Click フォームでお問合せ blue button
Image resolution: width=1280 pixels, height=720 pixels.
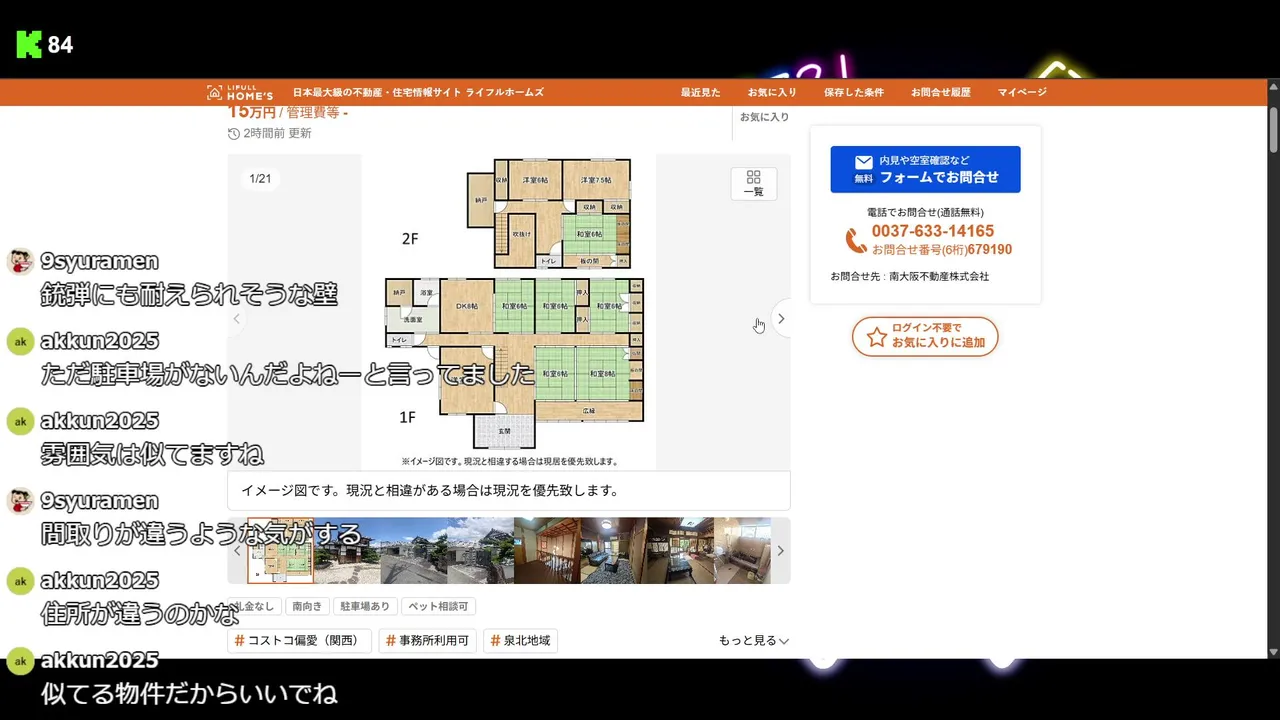925,169
